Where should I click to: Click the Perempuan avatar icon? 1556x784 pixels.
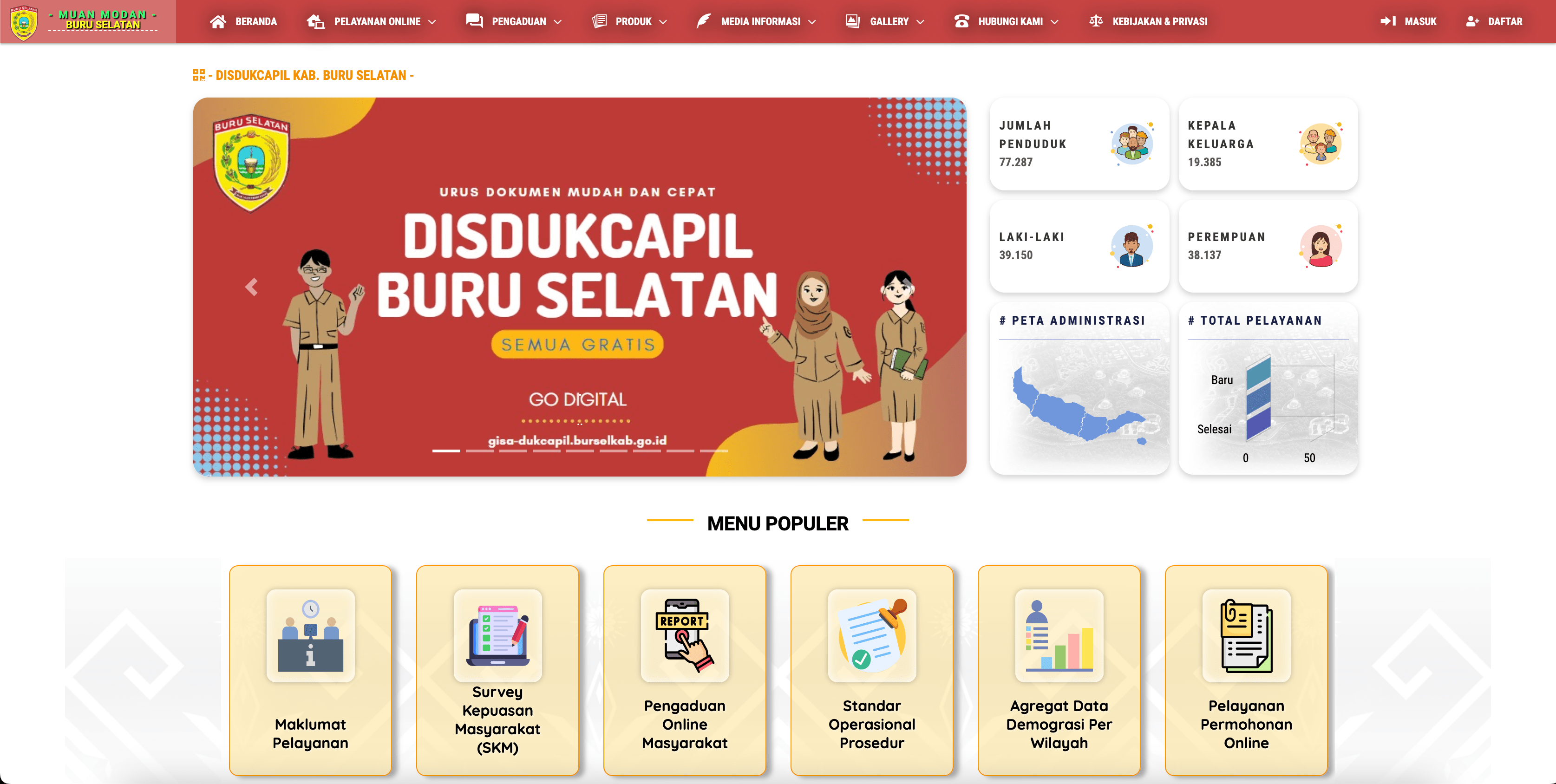(1321, 246)
